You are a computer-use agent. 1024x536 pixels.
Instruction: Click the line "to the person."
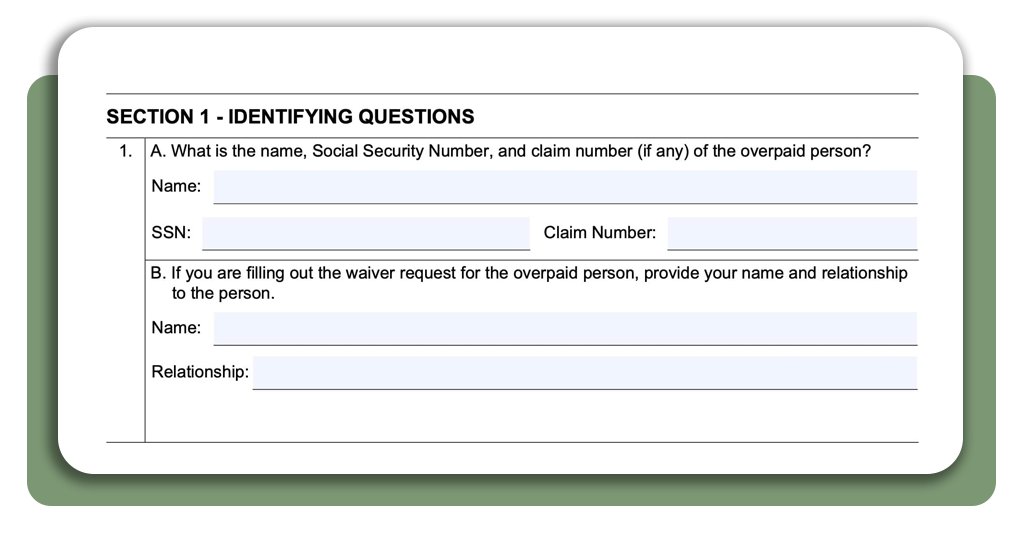(x=223, y=294)
